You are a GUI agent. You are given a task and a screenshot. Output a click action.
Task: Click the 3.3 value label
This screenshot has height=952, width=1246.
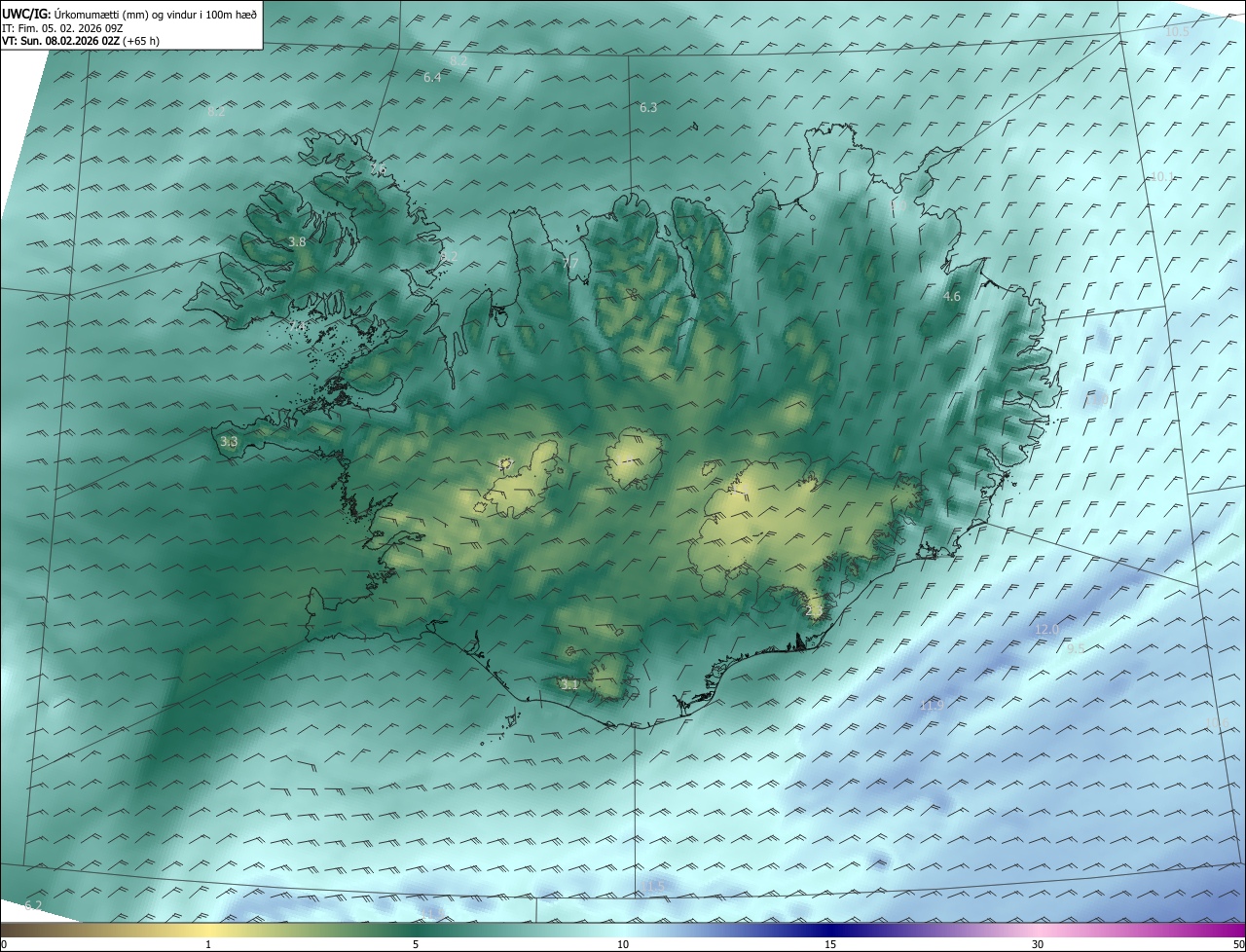229,442
